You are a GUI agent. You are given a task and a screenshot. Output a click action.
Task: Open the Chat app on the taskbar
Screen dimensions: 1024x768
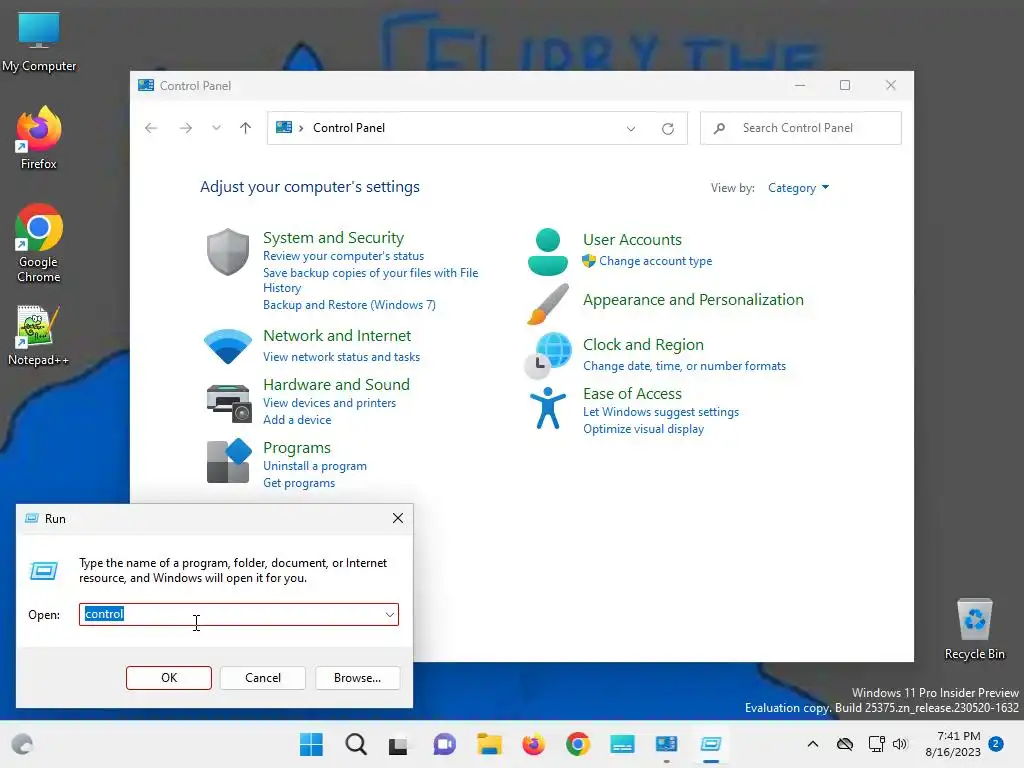coord(445,744)
